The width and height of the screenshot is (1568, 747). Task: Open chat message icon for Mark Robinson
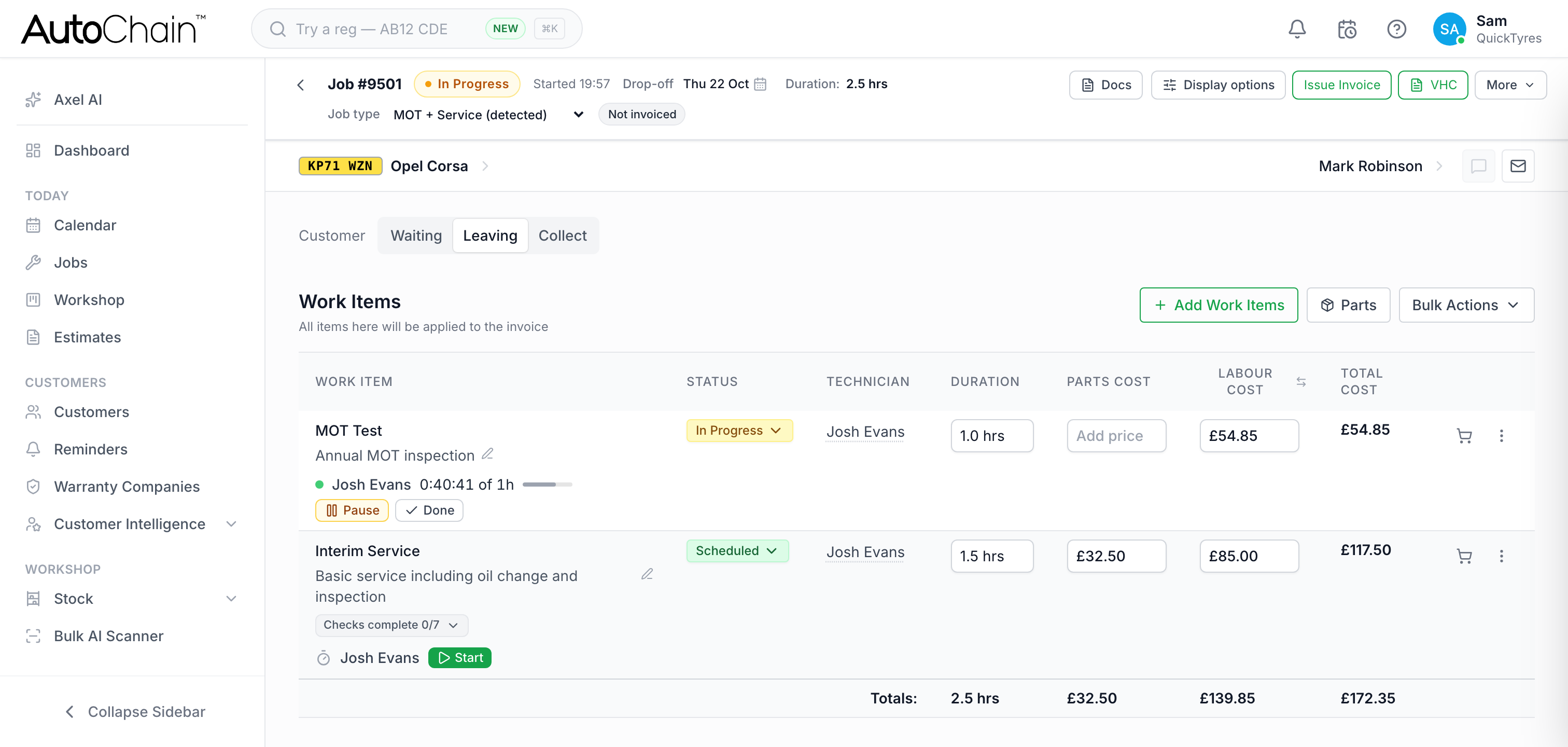pos(1478,166)
